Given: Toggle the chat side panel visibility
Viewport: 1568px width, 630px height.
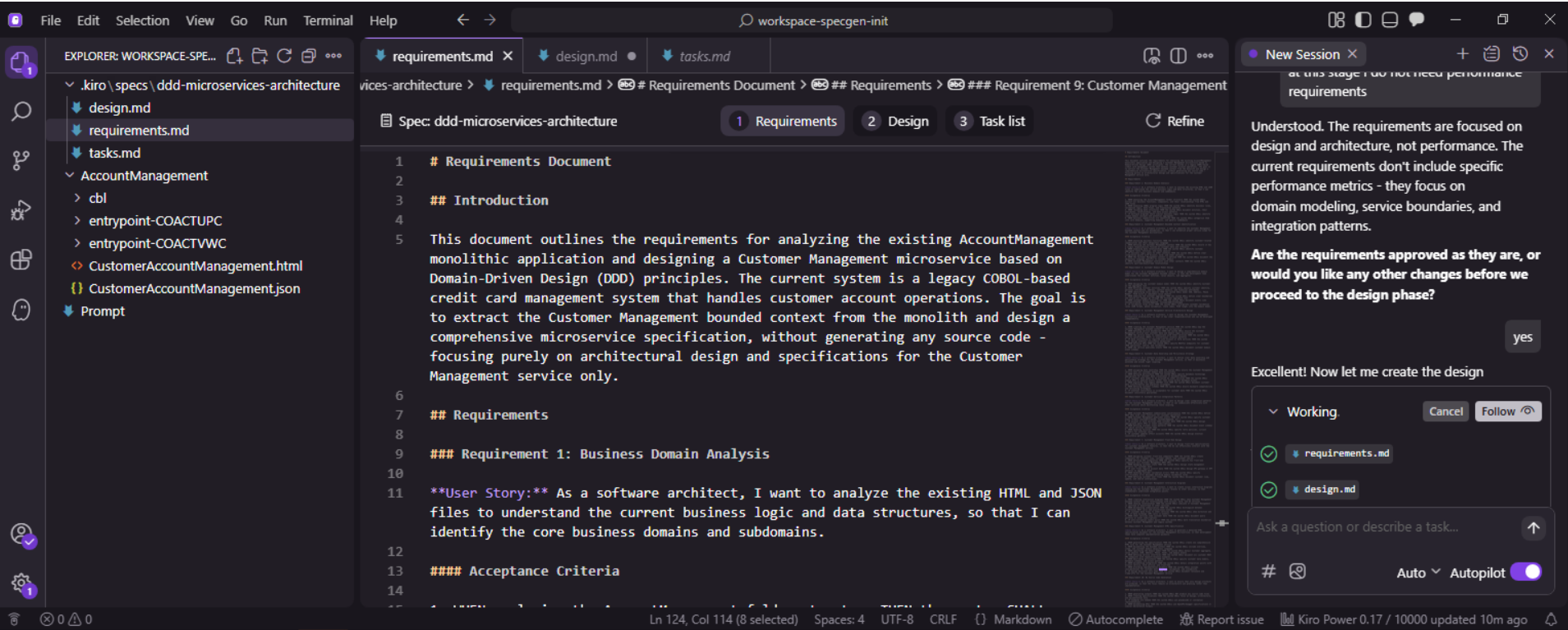Looking at the screenshot, I should pyautogui.click(x=1417, y=20).
